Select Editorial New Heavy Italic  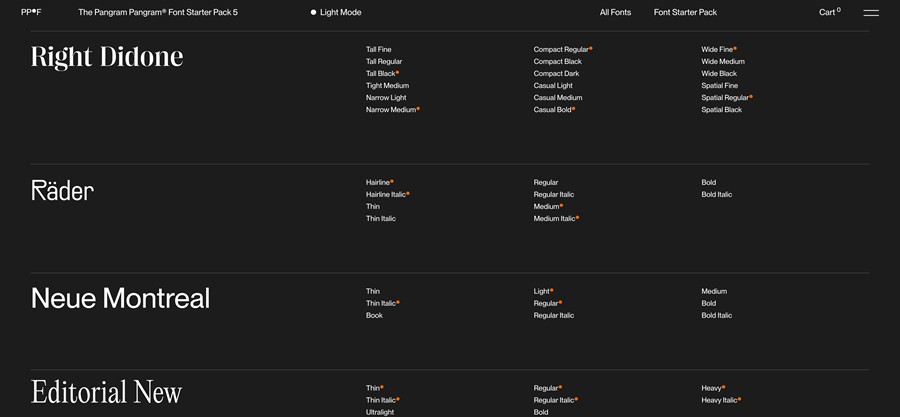(x=721, y=400)
